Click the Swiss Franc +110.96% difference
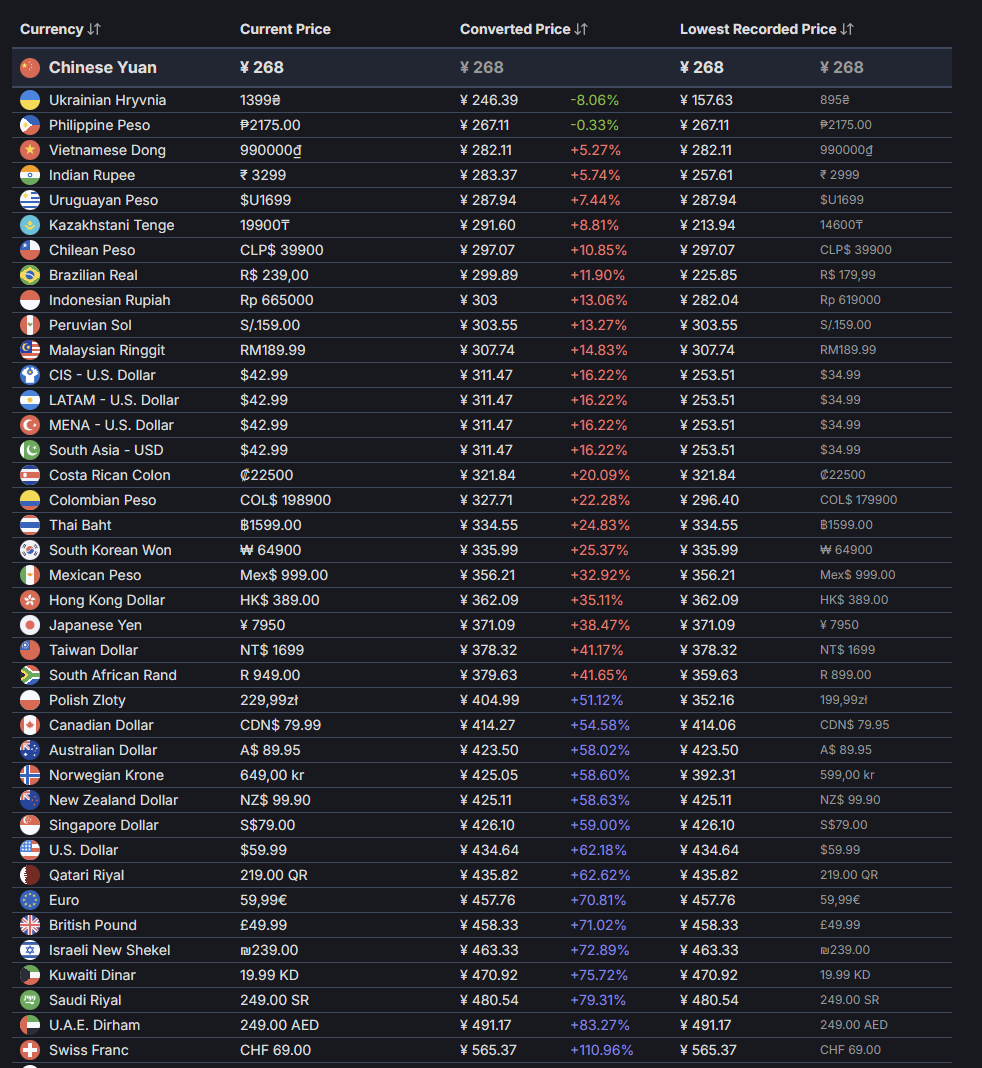 [x=601, y=1050]
